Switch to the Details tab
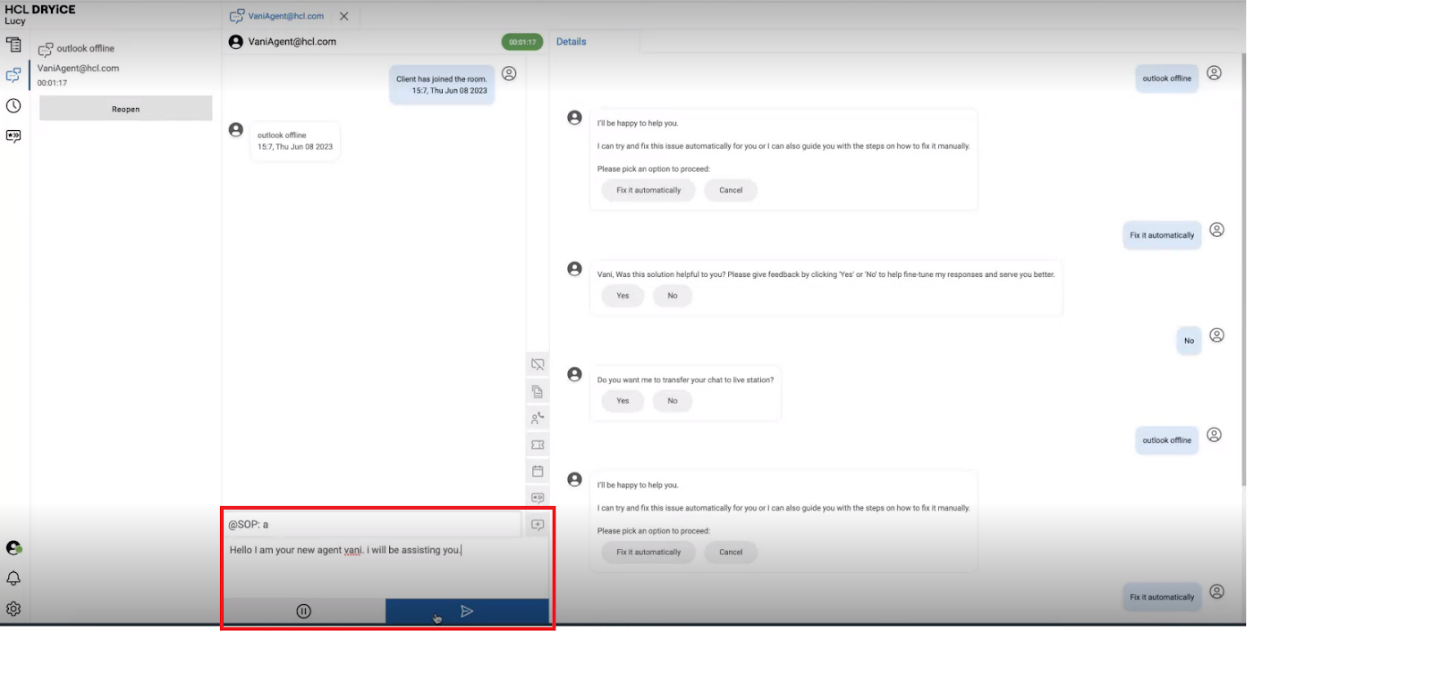This screenshot has height=679, width=1431. click(x=571, y=41)
